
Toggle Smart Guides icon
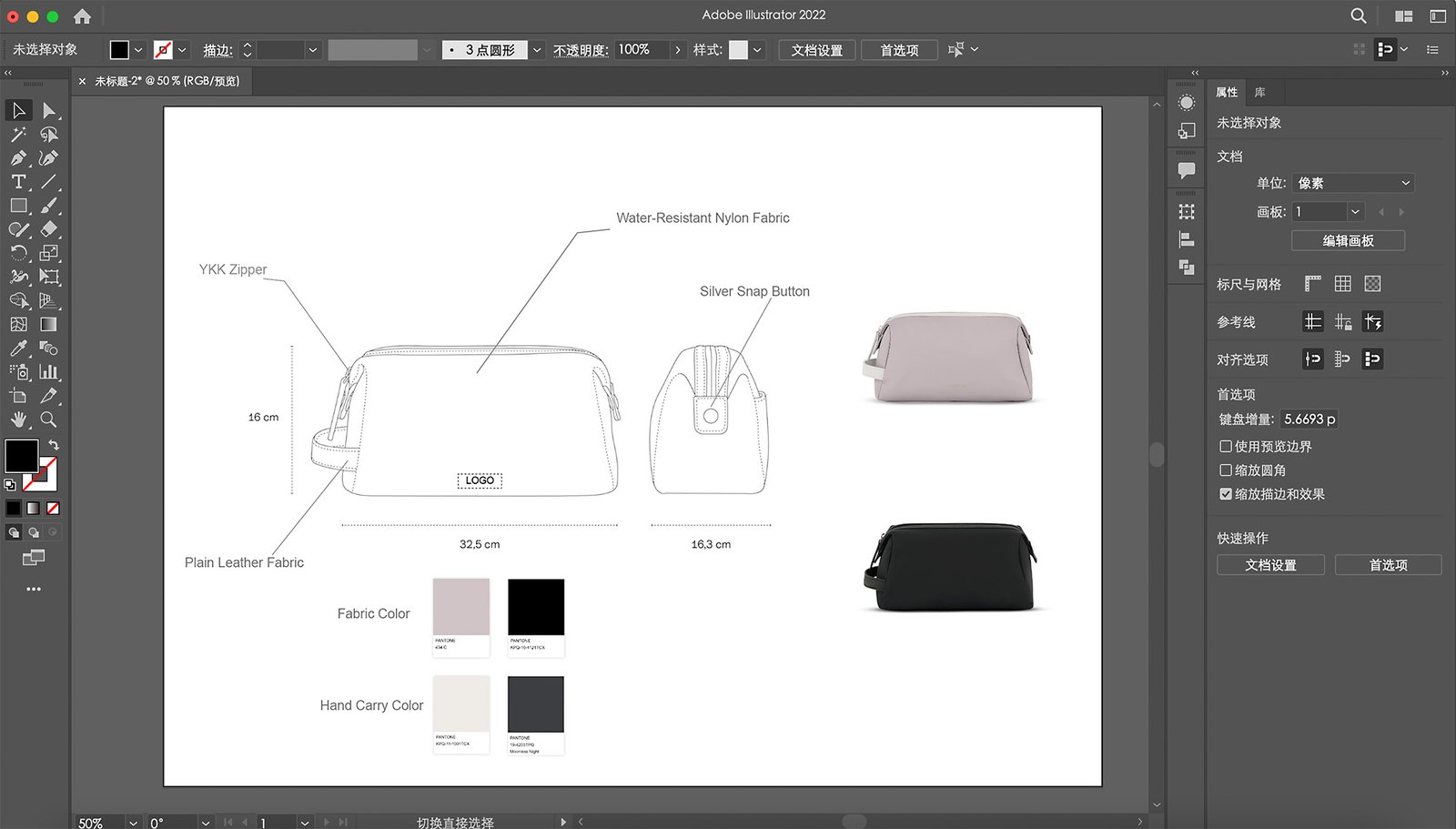[x=1372, y=321]
